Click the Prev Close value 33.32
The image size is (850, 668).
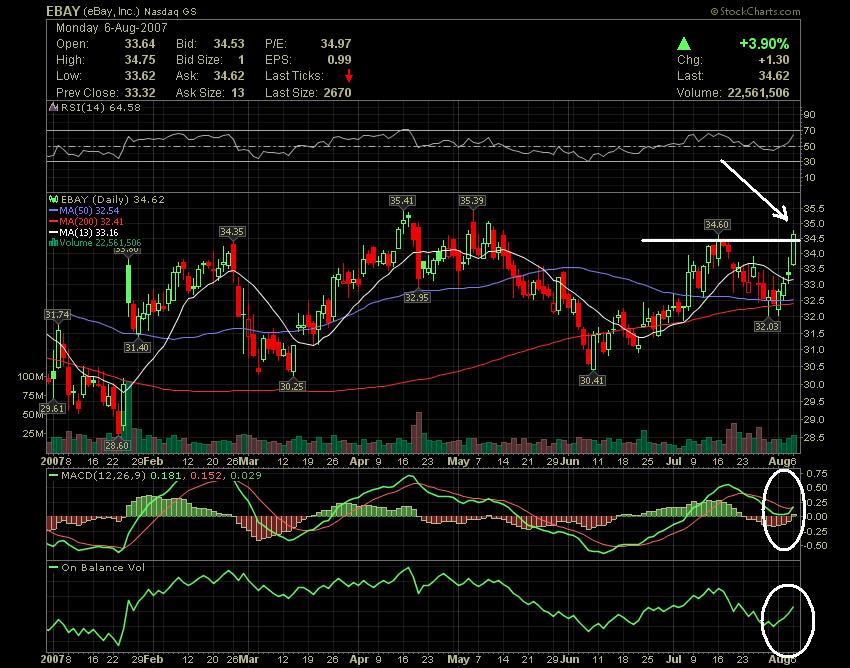(x=140, y=93)
